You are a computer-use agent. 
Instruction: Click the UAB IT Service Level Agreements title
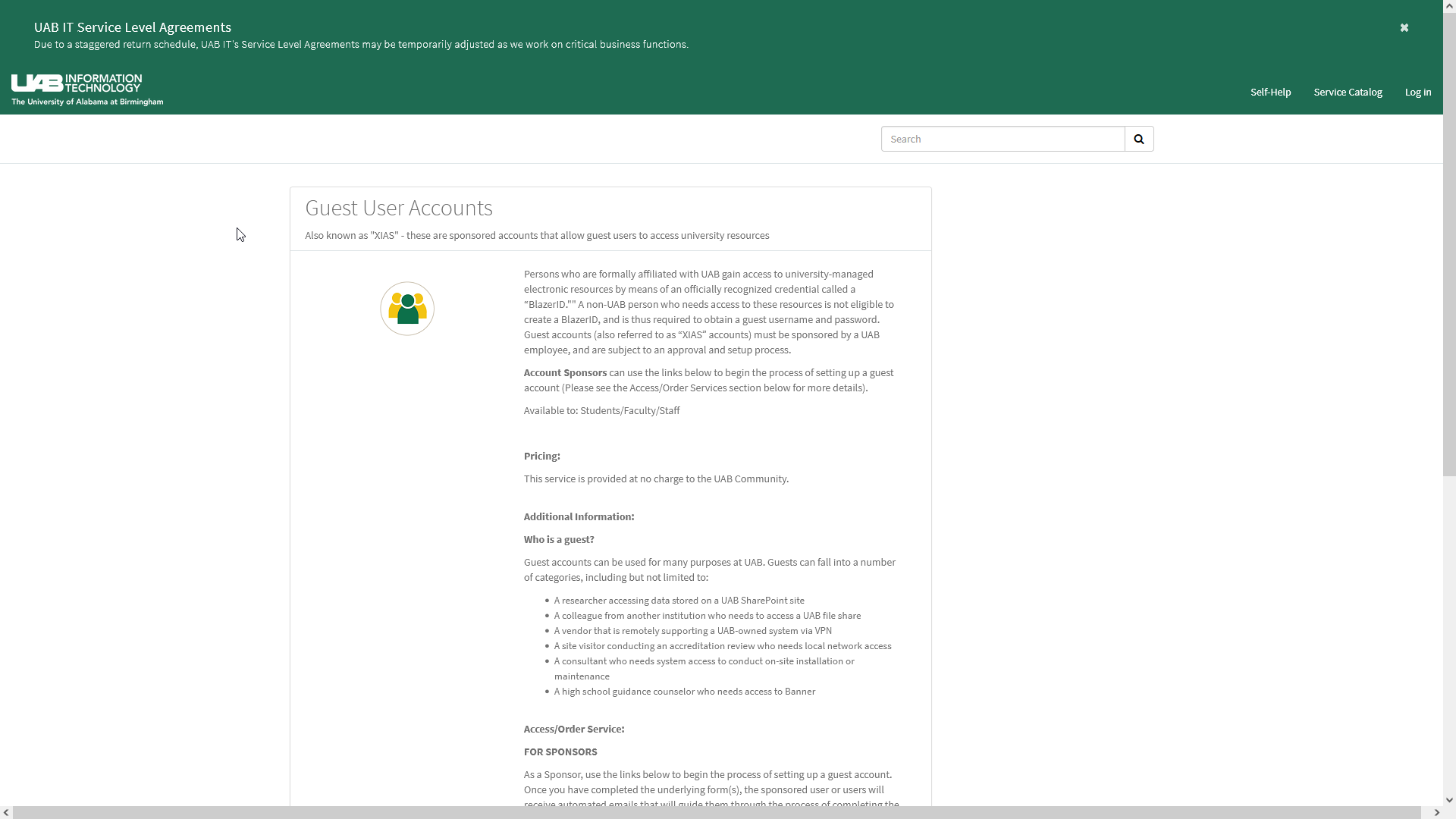133,27
